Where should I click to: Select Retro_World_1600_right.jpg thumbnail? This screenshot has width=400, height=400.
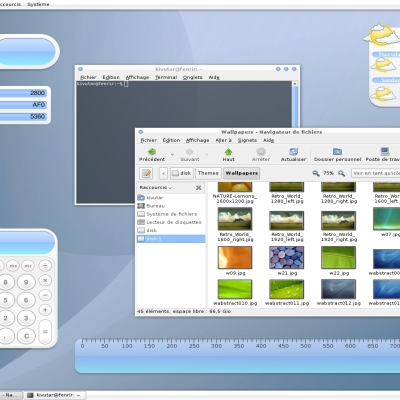click(x=235, y=219)
